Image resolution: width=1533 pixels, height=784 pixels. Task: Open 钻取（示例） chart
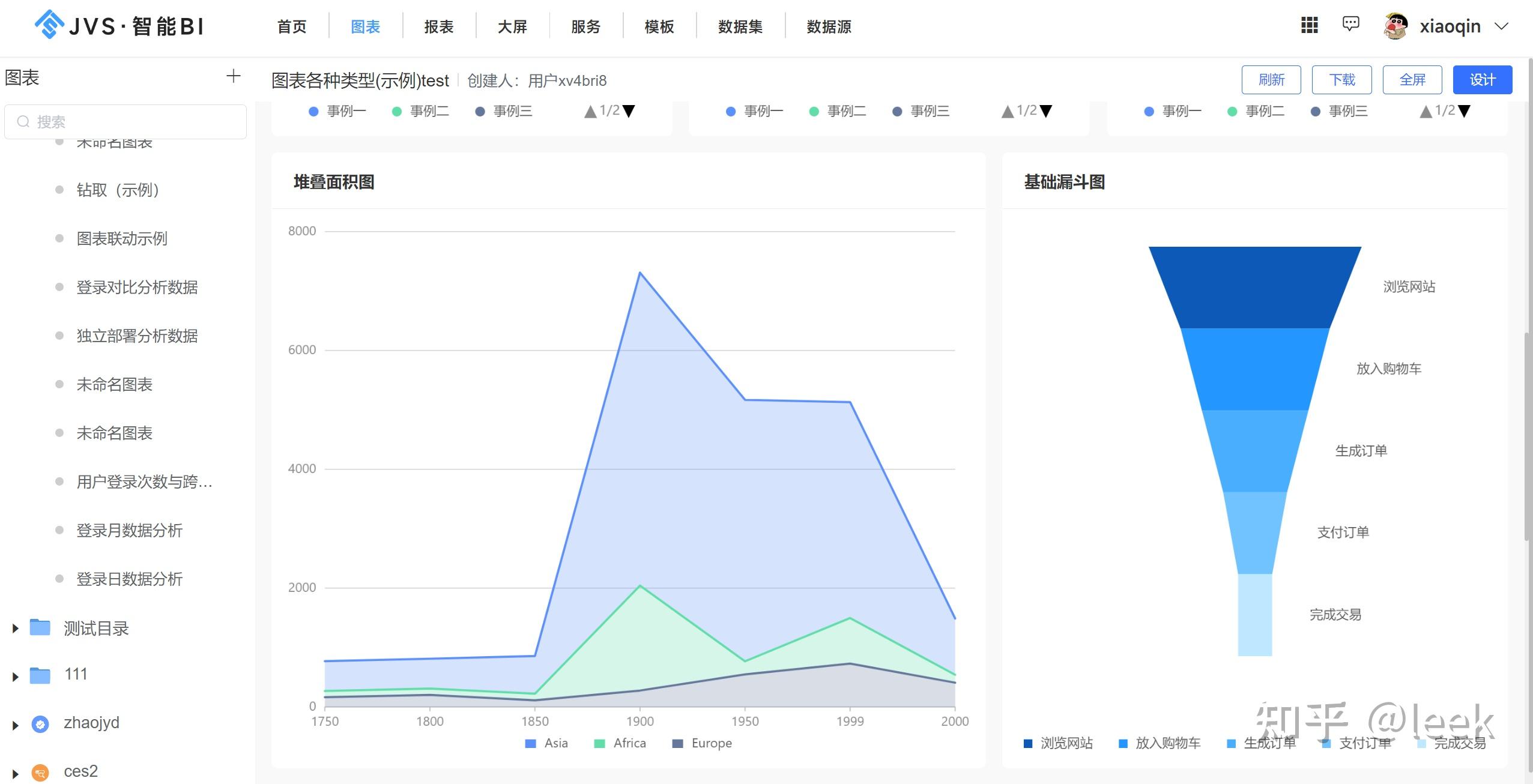point(118,190)
